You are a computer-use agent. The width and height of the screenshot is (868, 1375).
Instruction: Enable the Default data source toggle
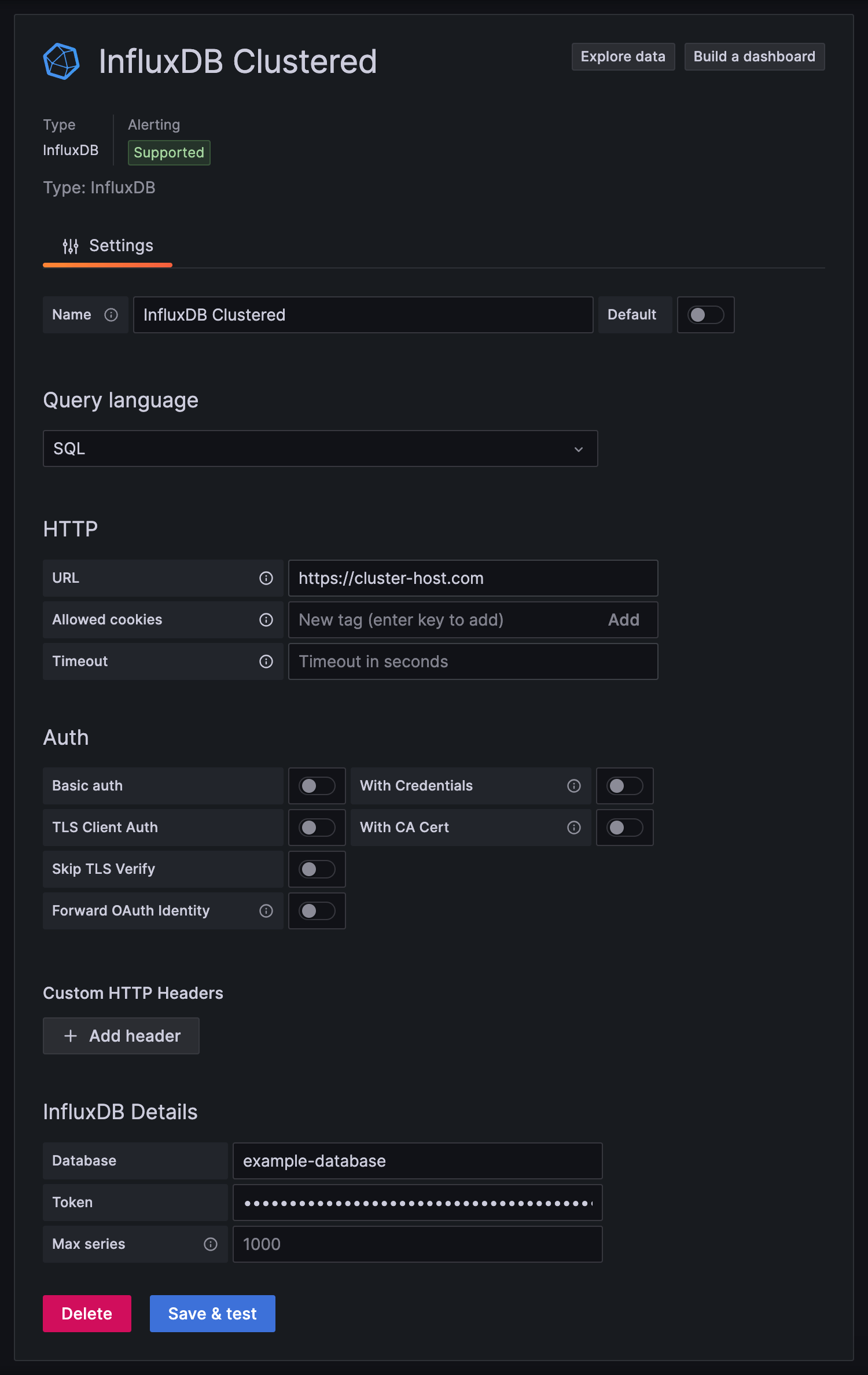[705, 315]
